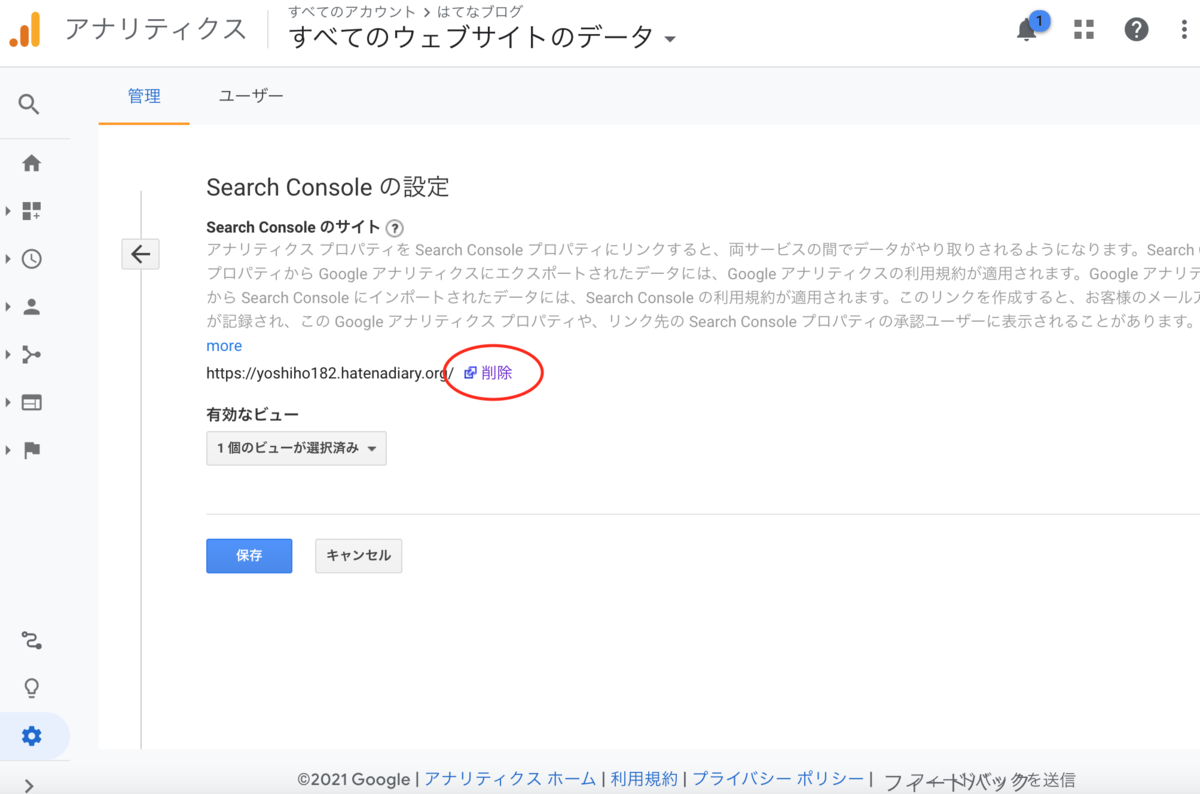This screenshot has width=1200, height=794.
Task: Open the Admin gear icon
Action: point(31,737)
